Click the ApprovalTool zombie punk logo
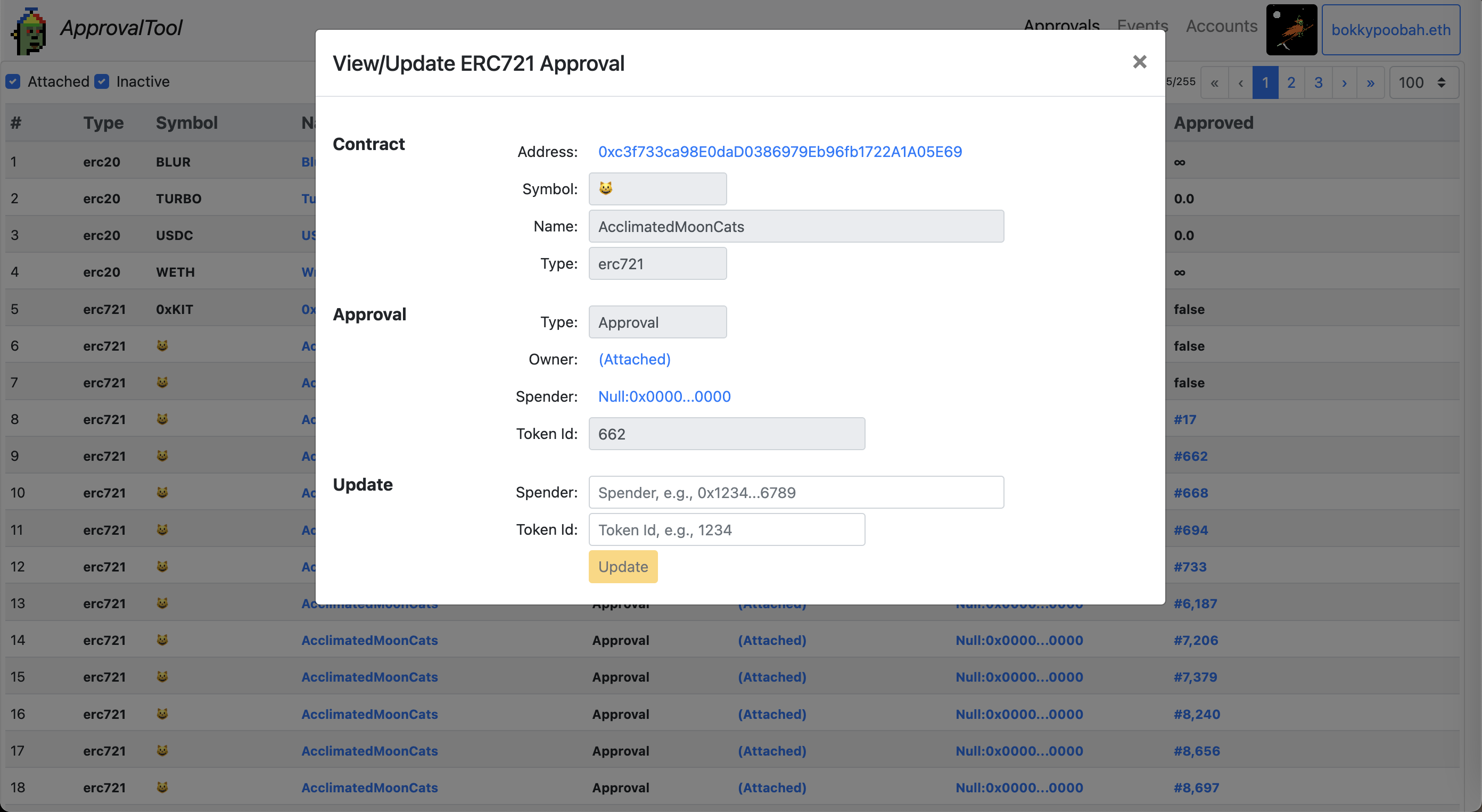Image resolution: width=1482 pixels, height=812 pixels. (x=29, y=31)
